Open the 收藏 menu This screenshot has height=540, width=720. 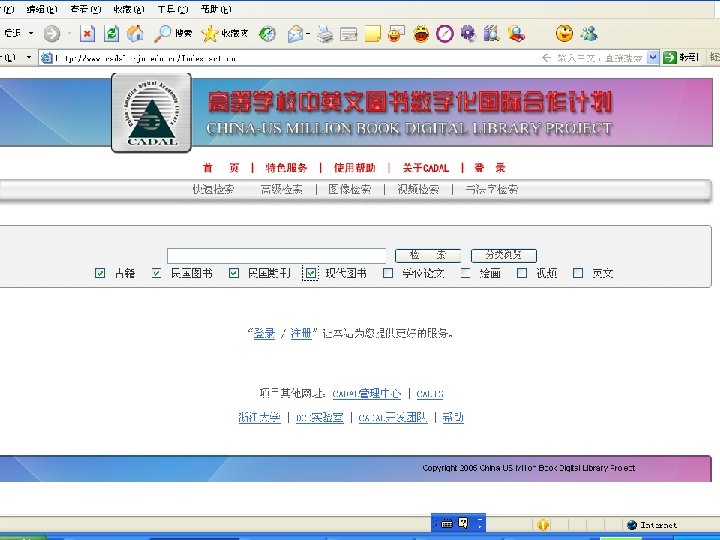(129, 9)
